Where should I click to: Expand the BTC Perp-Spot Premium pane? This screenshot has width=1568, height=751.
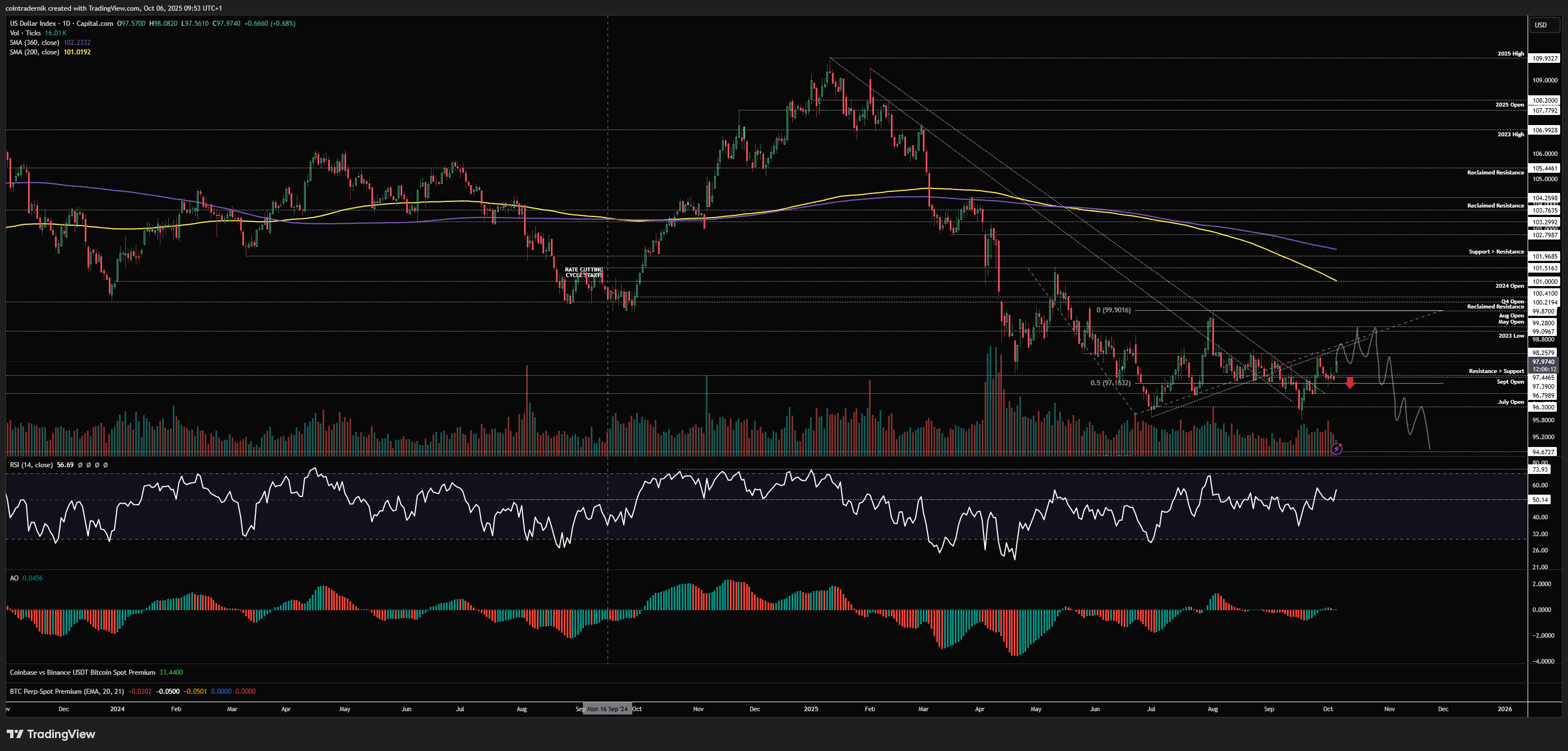(66, 692)
